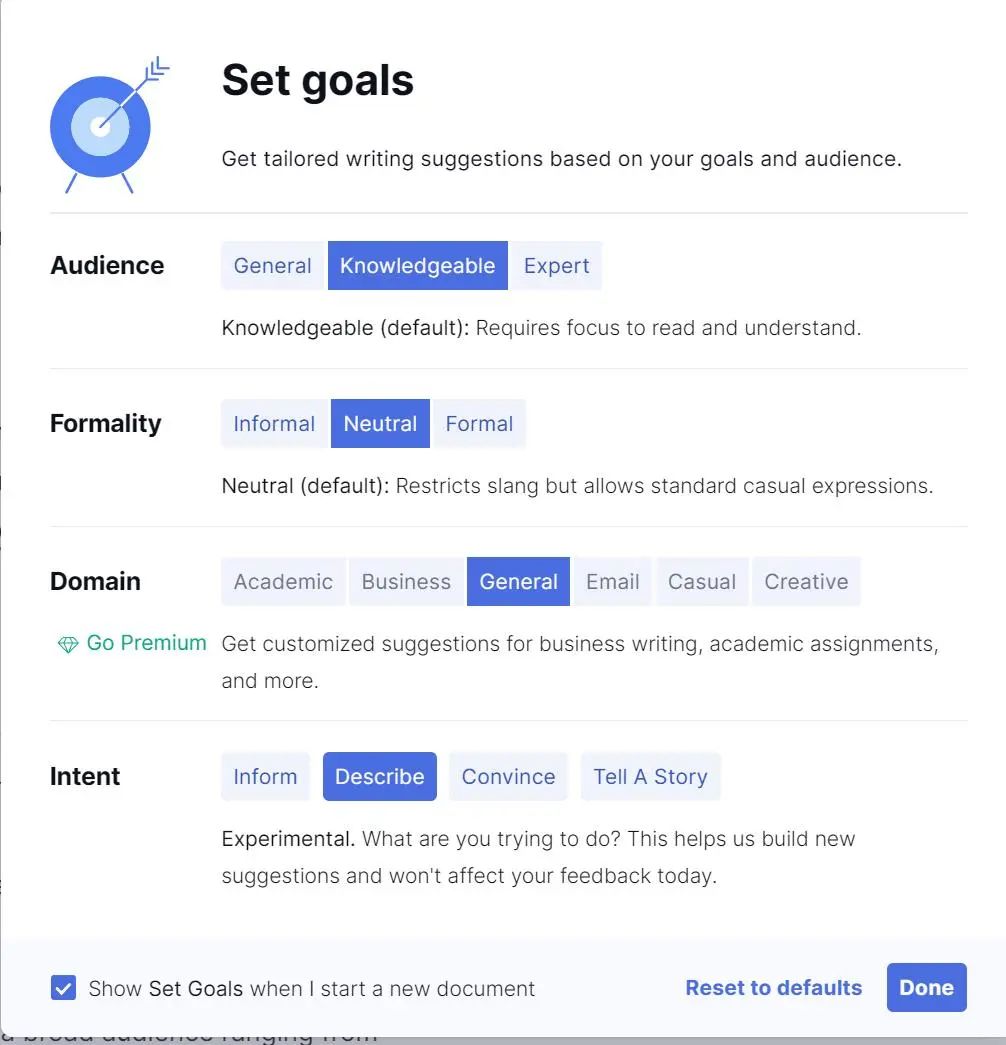The width and height of the screenshot is (1006, 1045).
Task: Set Audience to General
Action: point(272,265)
